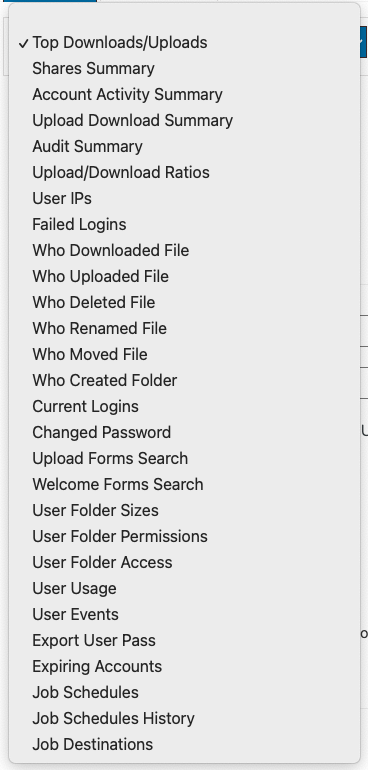Viewport: 368px width, 770px height.
Task: Select the checked Top Downloads/Uploads option
Action: (x=184, y=43)
